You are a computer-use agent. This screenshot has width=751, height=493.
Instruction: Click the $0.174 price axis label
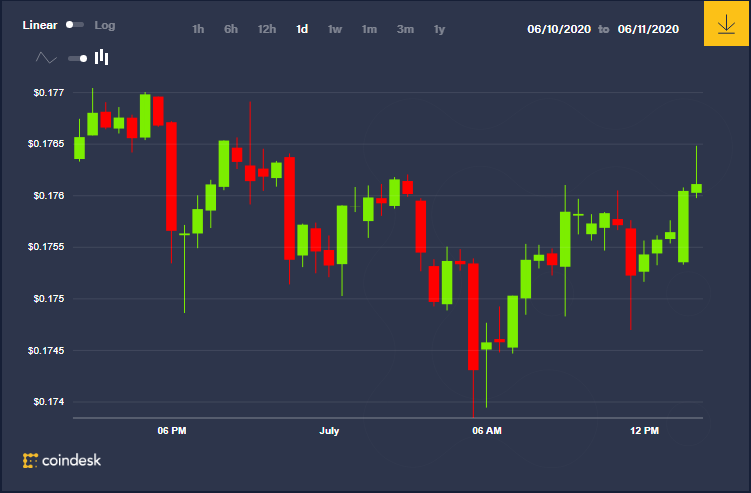pyautogui.click(x=48, y=401)
